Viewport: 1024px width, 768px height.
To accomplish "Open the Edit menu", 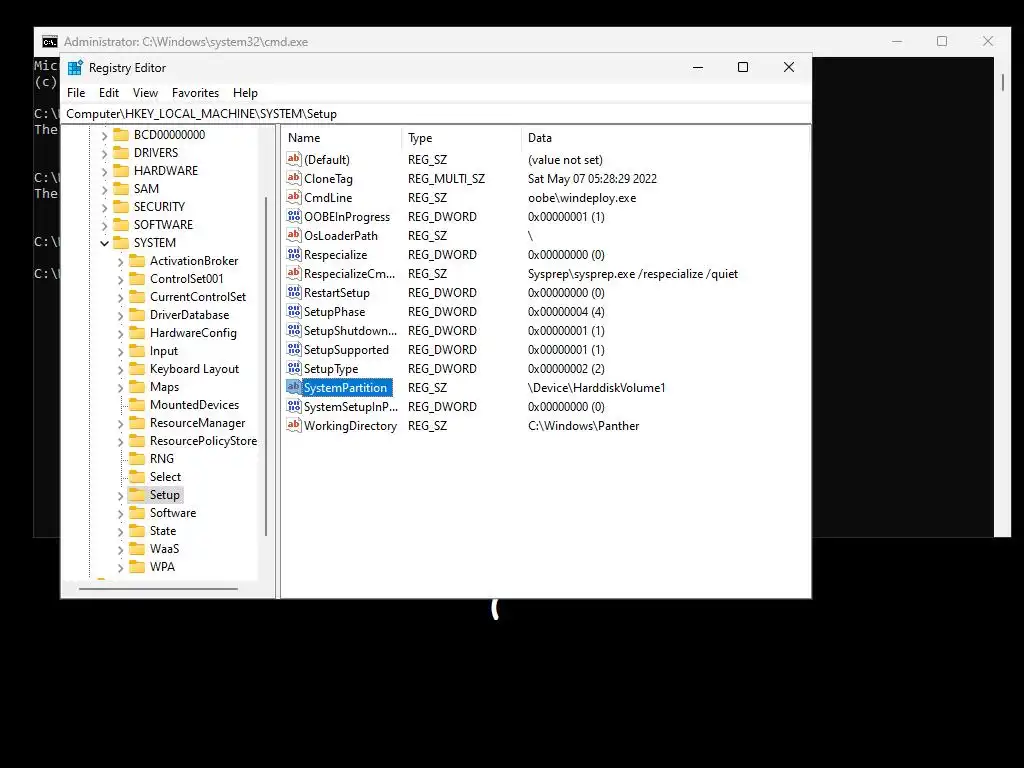I will pos(108,93).
